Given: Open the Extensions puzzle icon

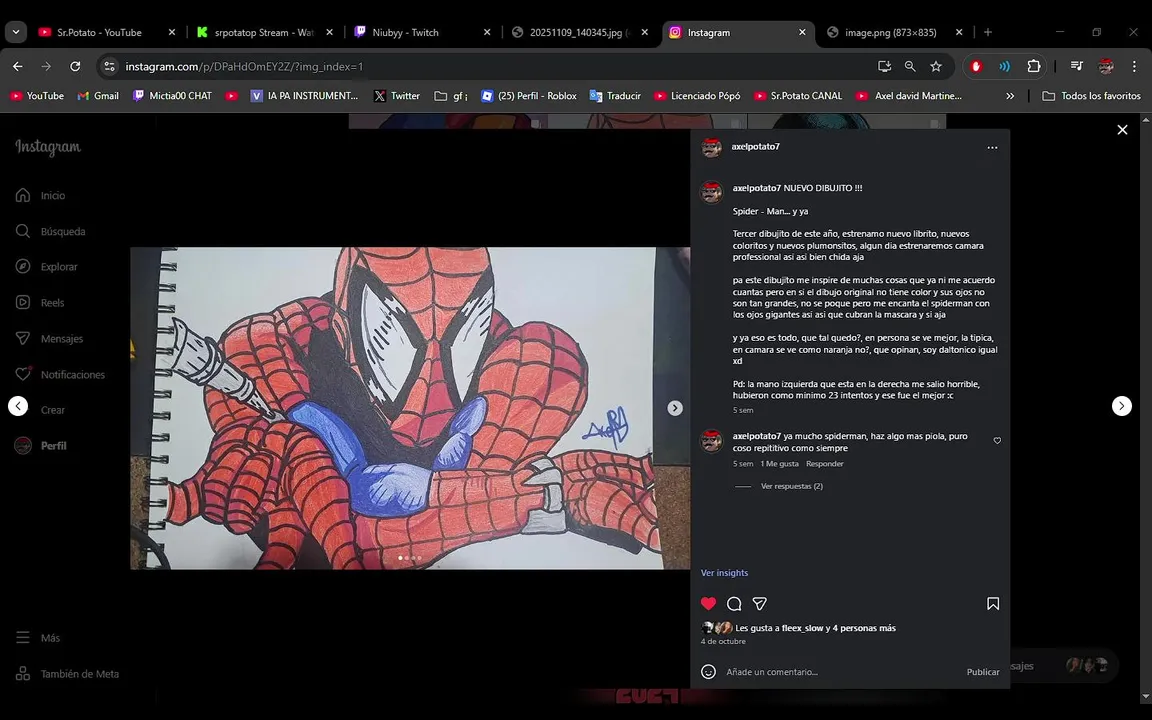Looking at the screenshot, I should coord(1034,66).
